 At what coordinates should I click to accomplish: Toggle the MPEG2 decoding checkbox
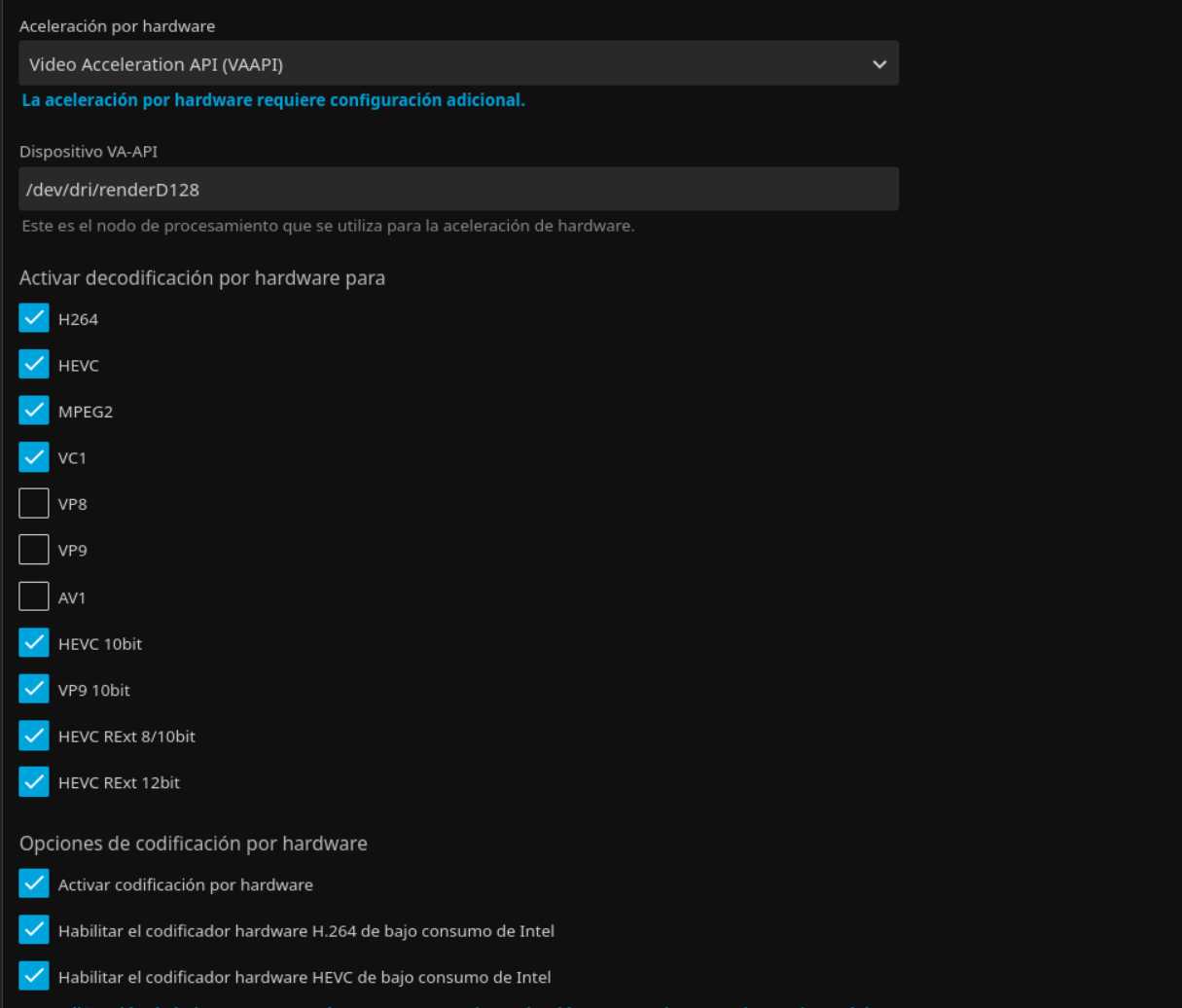tap(34, 412)
